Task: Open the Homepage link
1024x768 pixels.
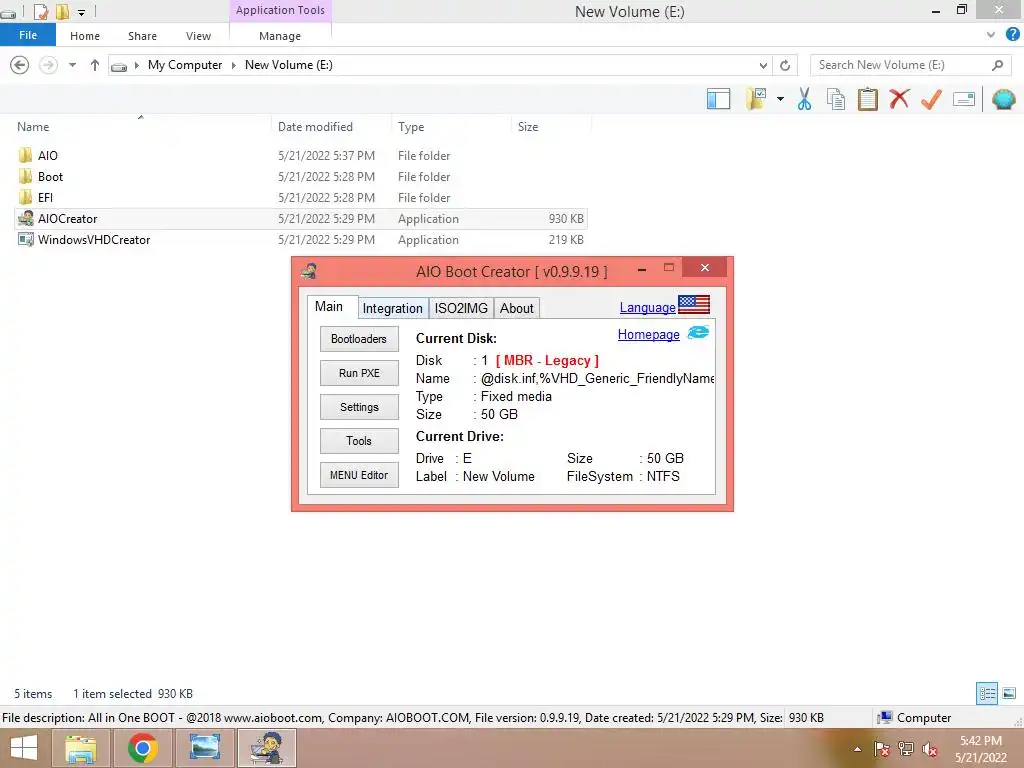Action: pos(648,334)
